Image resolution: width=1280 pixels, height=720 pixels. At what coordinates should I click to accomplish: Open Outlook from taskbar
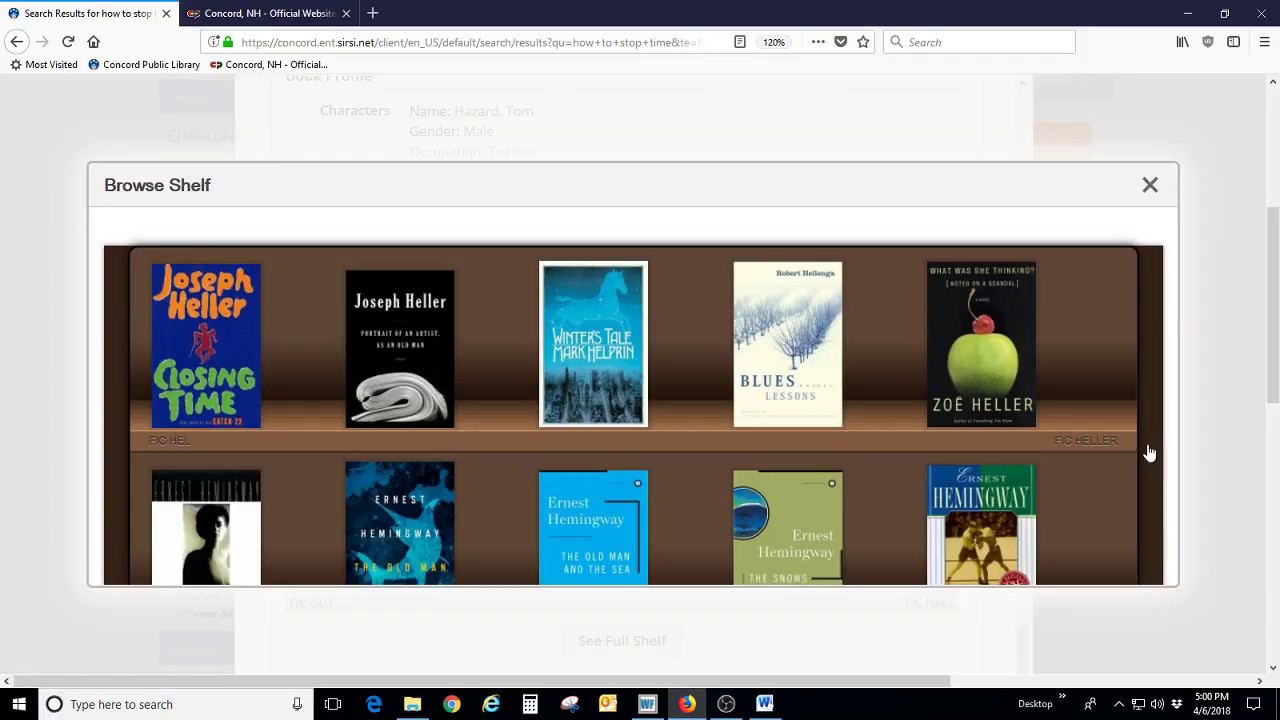pyautogui.click(x=608, y=704)
